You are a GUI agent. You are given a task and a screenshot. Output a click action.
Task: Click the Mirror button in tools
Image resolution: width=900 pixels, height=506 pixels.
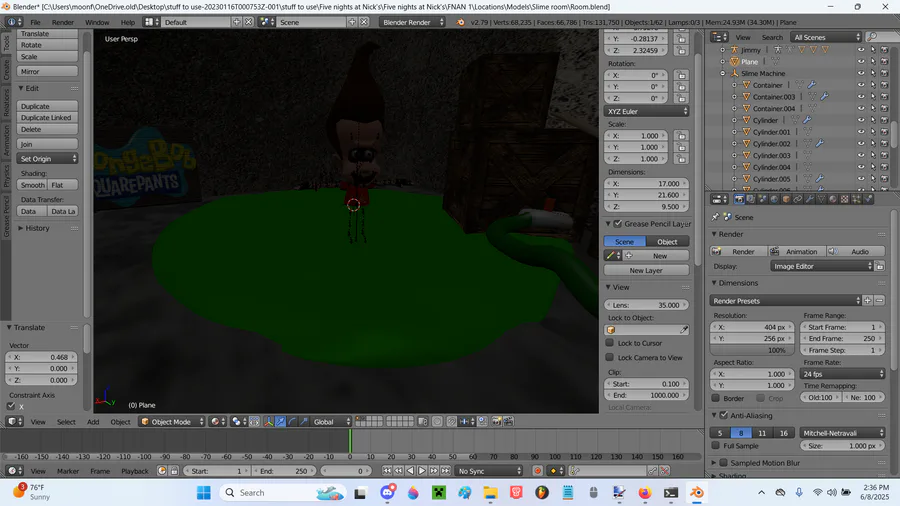(x=47, y=72)
